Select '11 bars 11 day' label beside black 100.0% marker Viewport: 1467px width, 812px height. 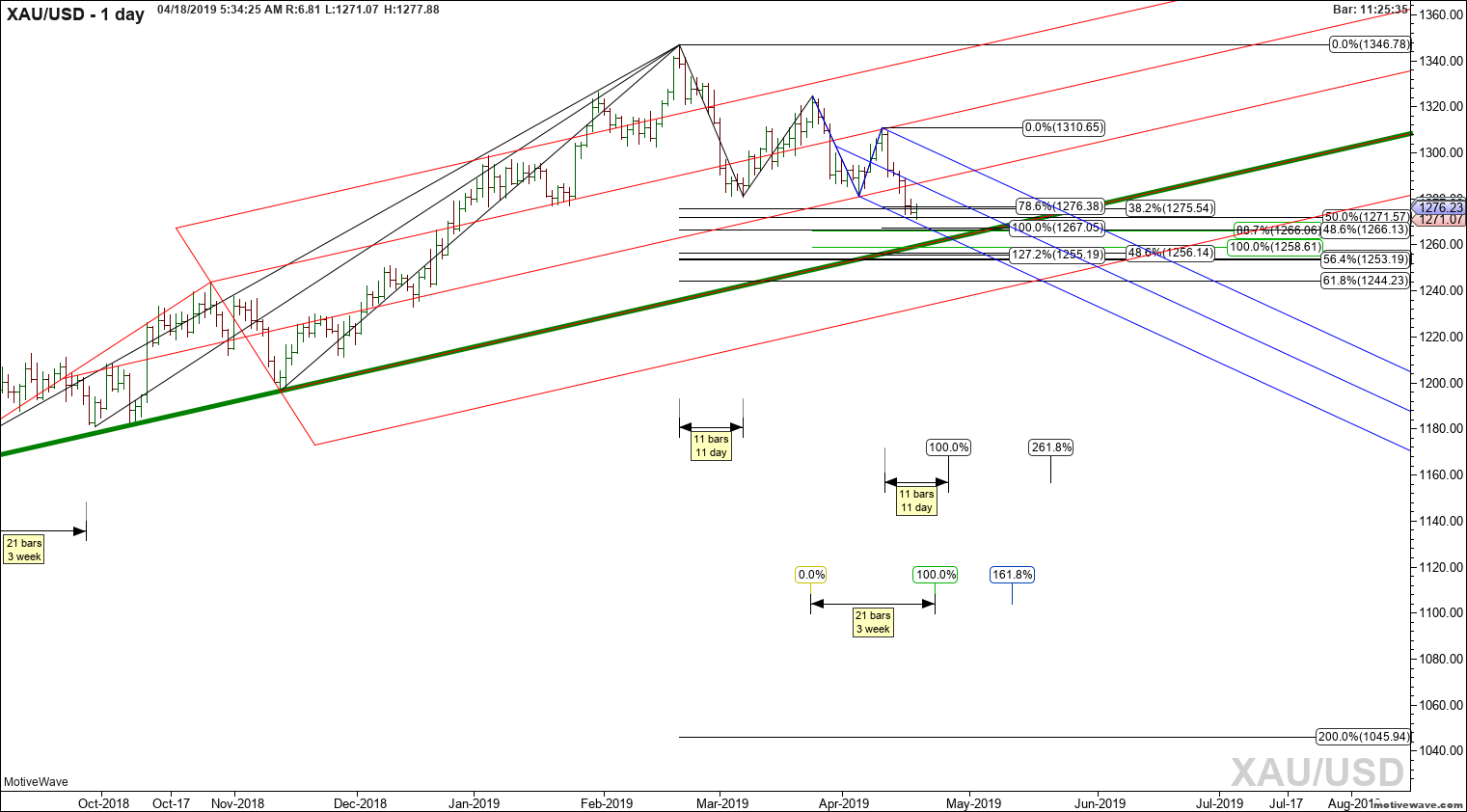tap(916, 501)
